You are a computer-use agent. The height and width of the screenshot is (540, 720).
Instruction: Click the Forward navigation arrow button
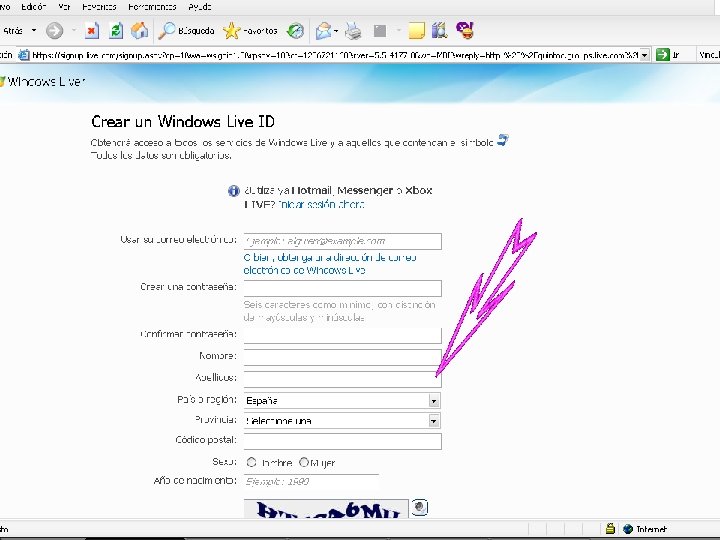click(x=54, y=31)
